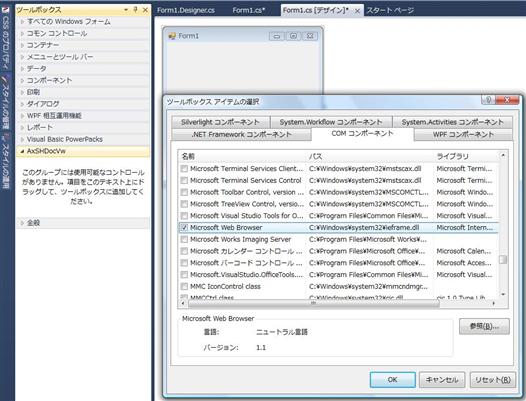Sort list by パス column header
The image size is (526, 401).
pos(370,156)
